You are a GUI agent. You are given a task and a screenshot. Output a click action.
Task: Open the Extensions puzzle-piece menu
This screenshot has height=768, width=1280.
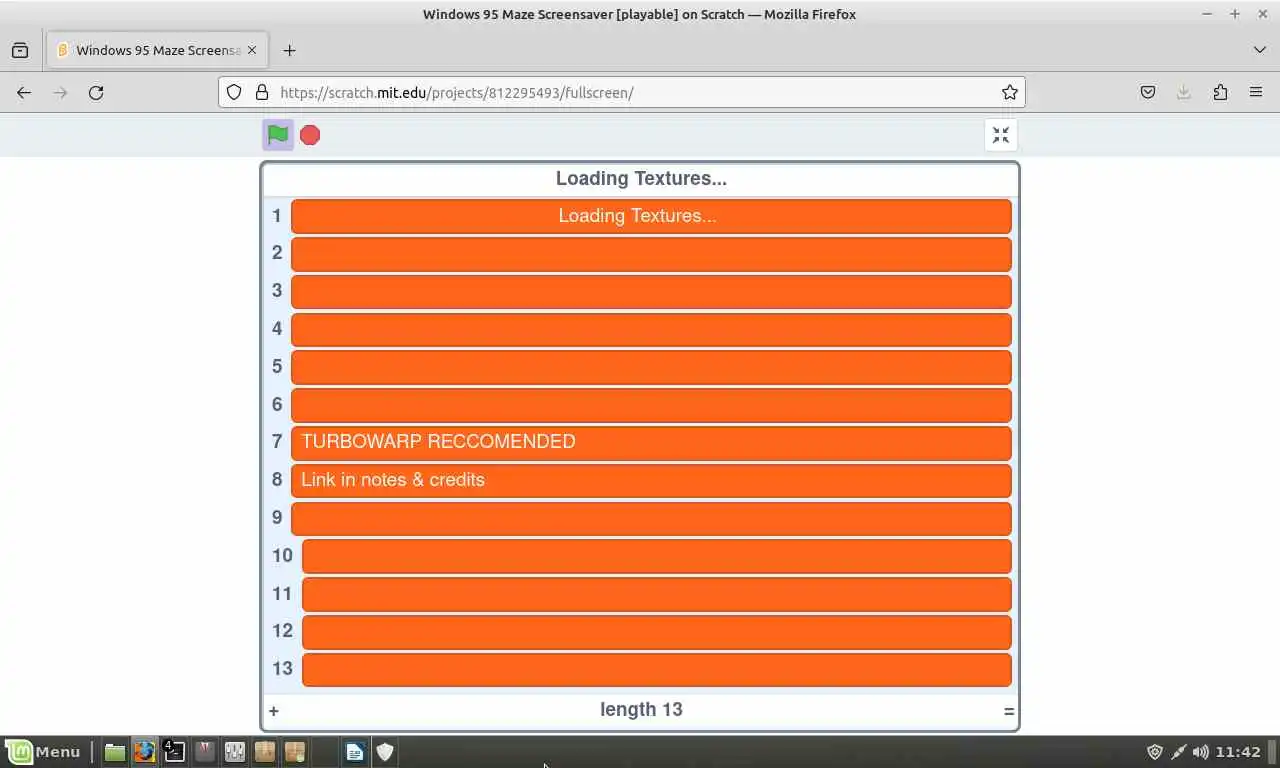click(1220, 92)
